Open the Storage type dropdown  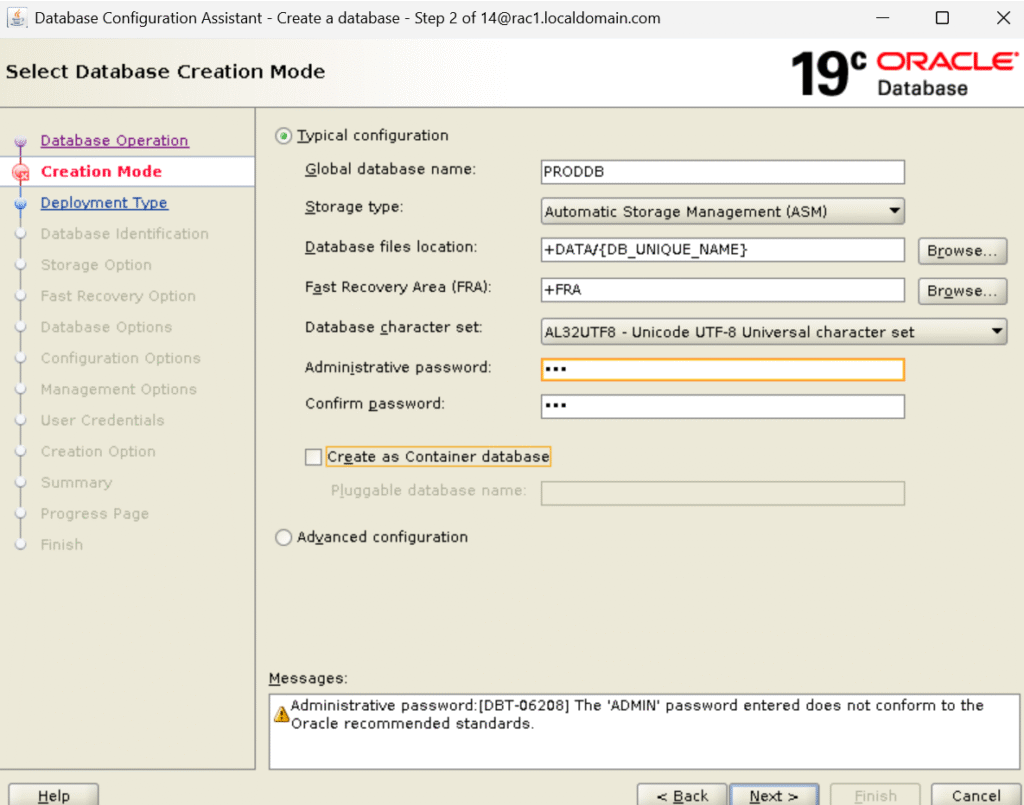click(722, 212)
